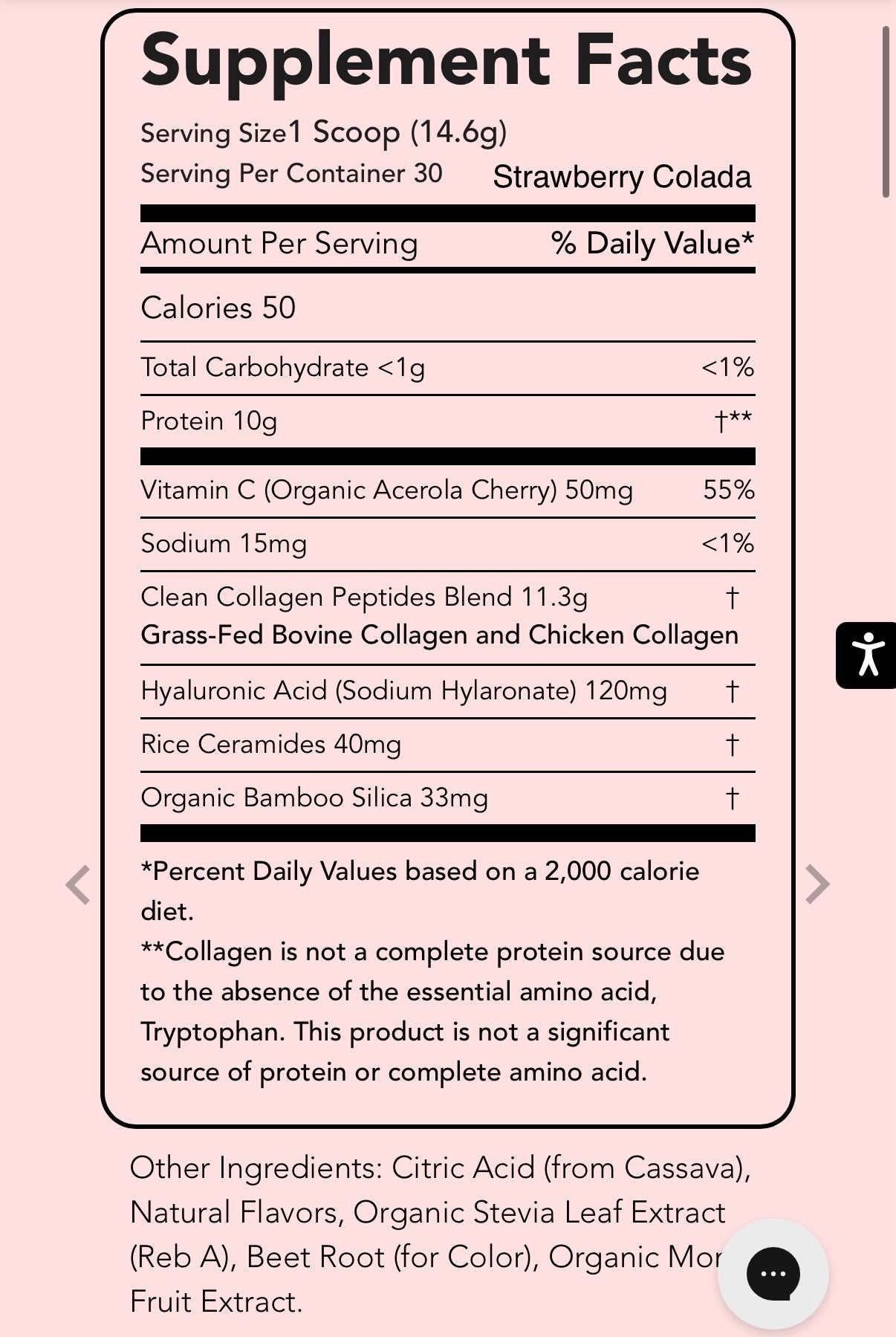Click the Sodium 15mg row

coord(448,543)
